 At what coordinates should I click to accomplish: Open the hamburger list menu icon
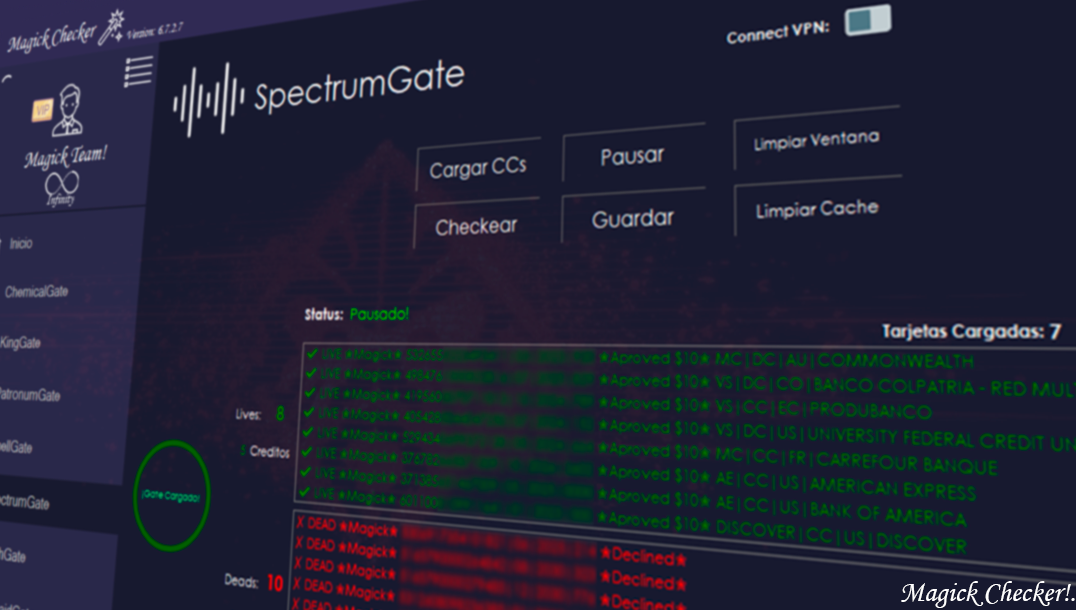[138, 72]
